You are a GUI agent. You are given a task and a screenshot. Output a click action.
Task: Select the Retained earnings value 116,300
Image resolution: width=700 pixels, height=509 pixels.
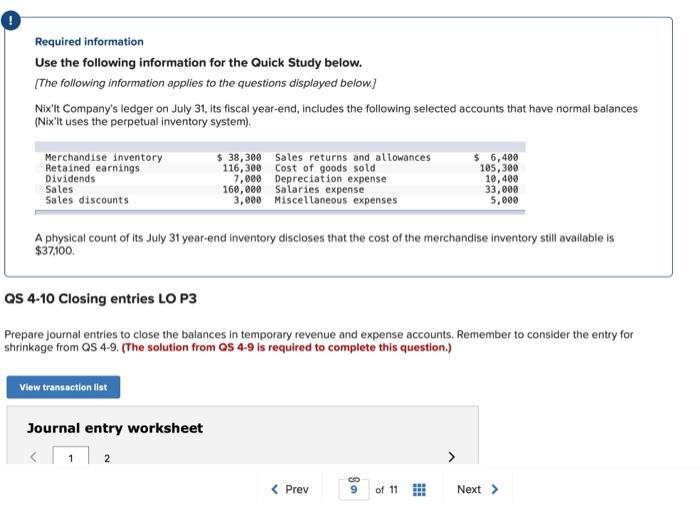242,168
